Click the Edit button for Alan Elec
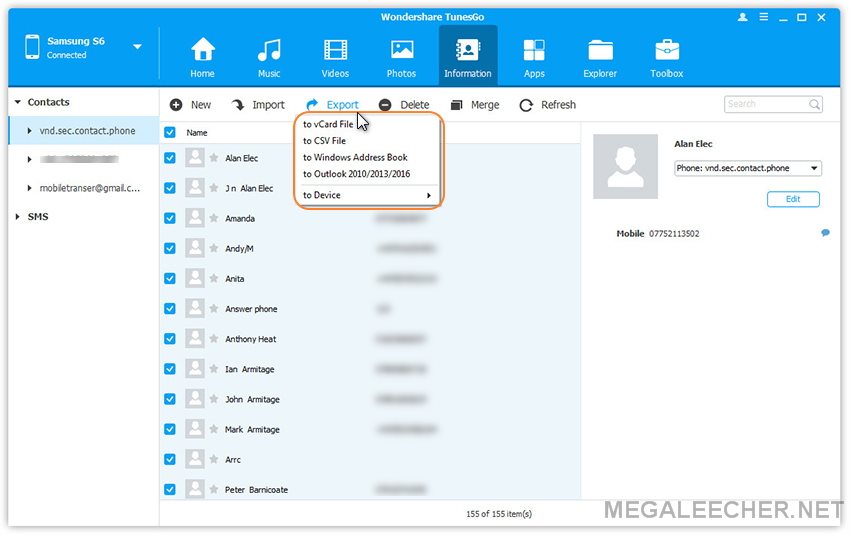The width and height of the screenshot is (850, 535). click(x=793, y=199)
